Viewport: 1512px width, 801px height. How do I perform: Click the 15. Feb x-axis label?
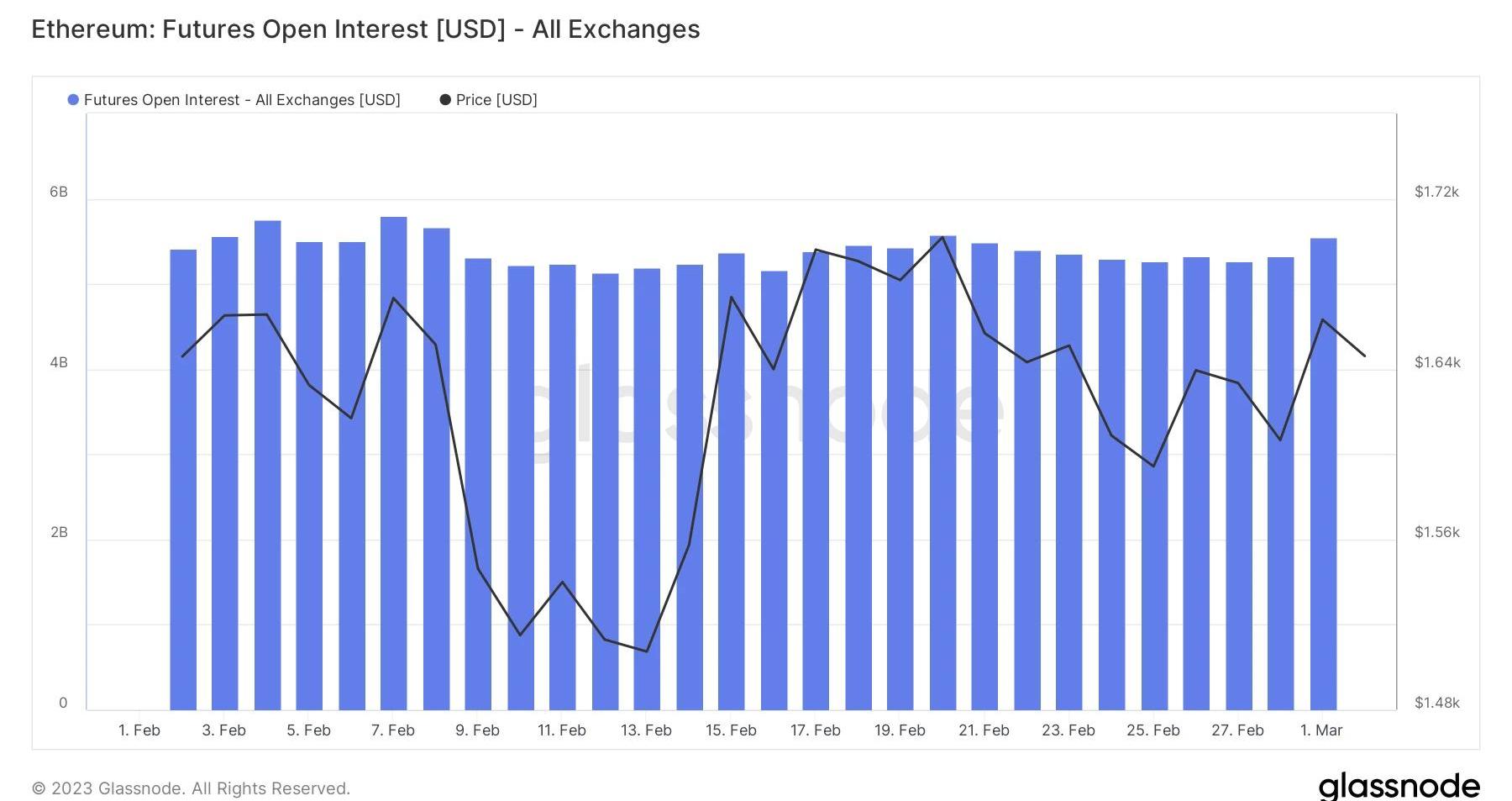(731, 730)
